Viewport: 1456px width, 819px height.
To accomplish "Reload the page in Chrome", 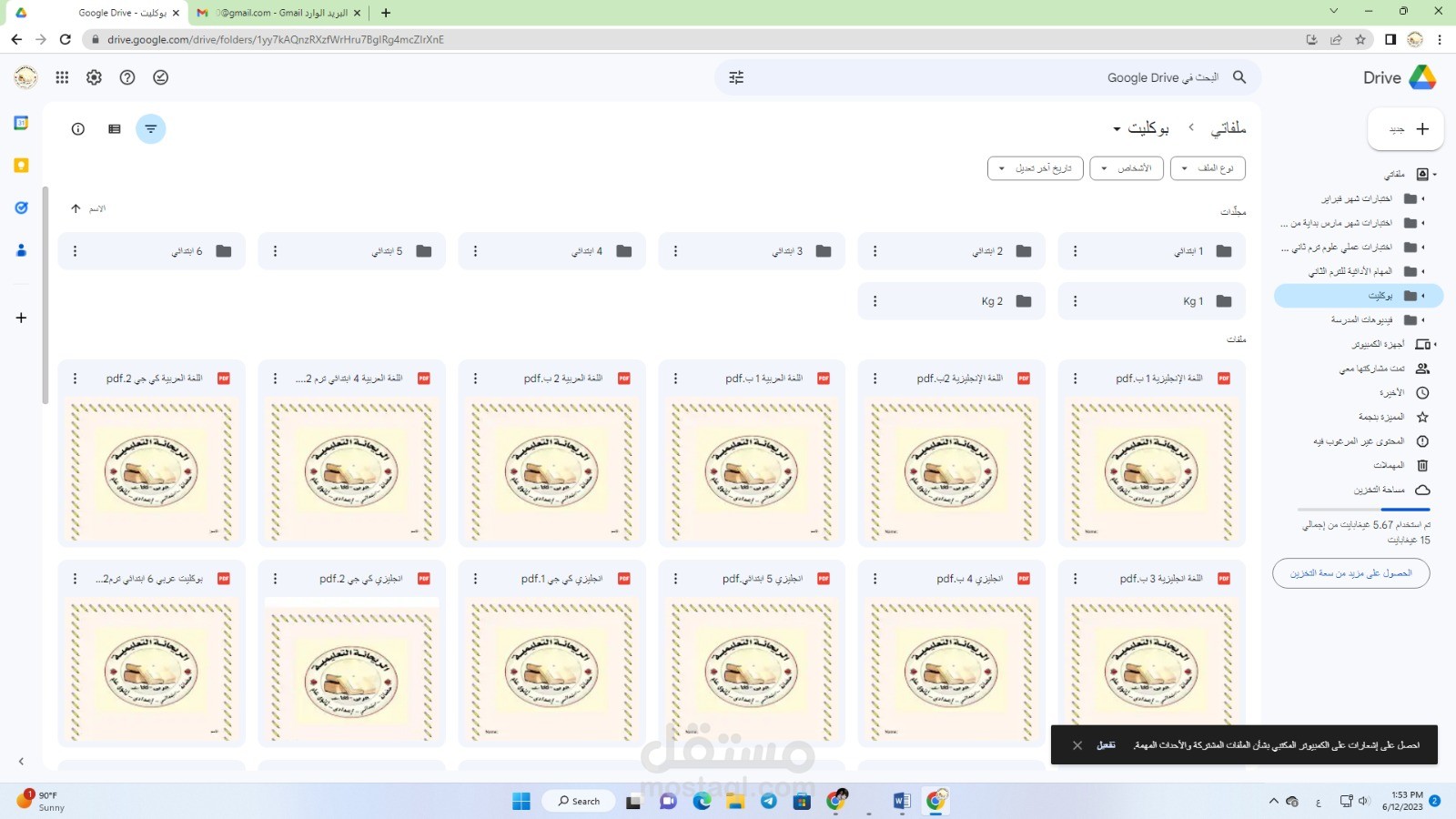I will [65, 39].
